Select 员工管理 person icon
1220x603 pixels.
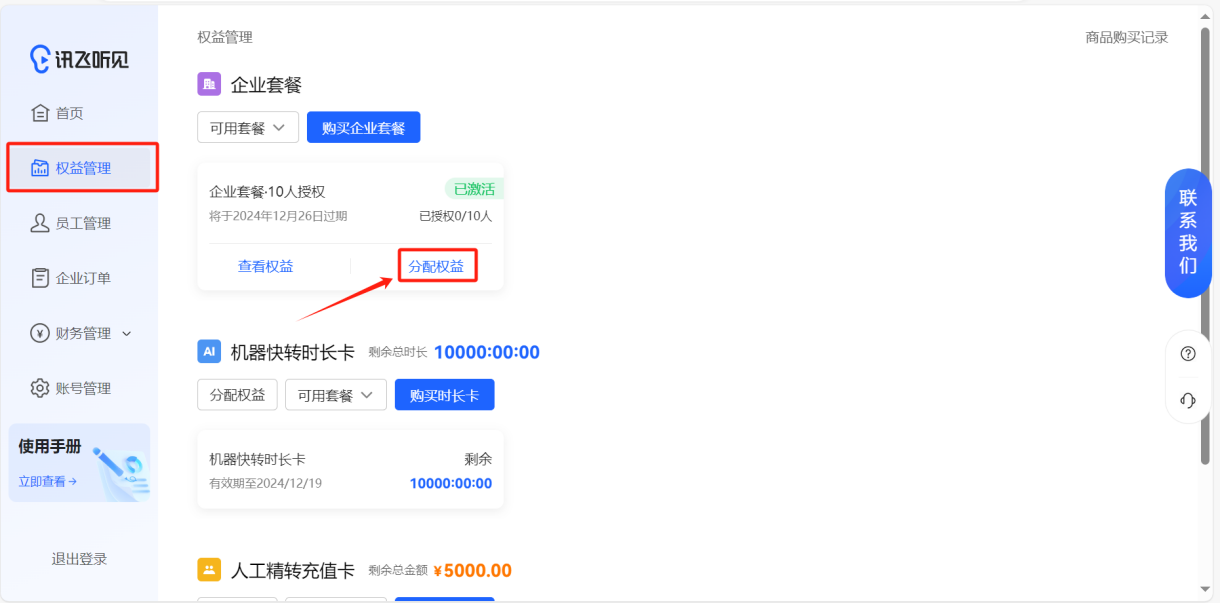tap(40, 223)
